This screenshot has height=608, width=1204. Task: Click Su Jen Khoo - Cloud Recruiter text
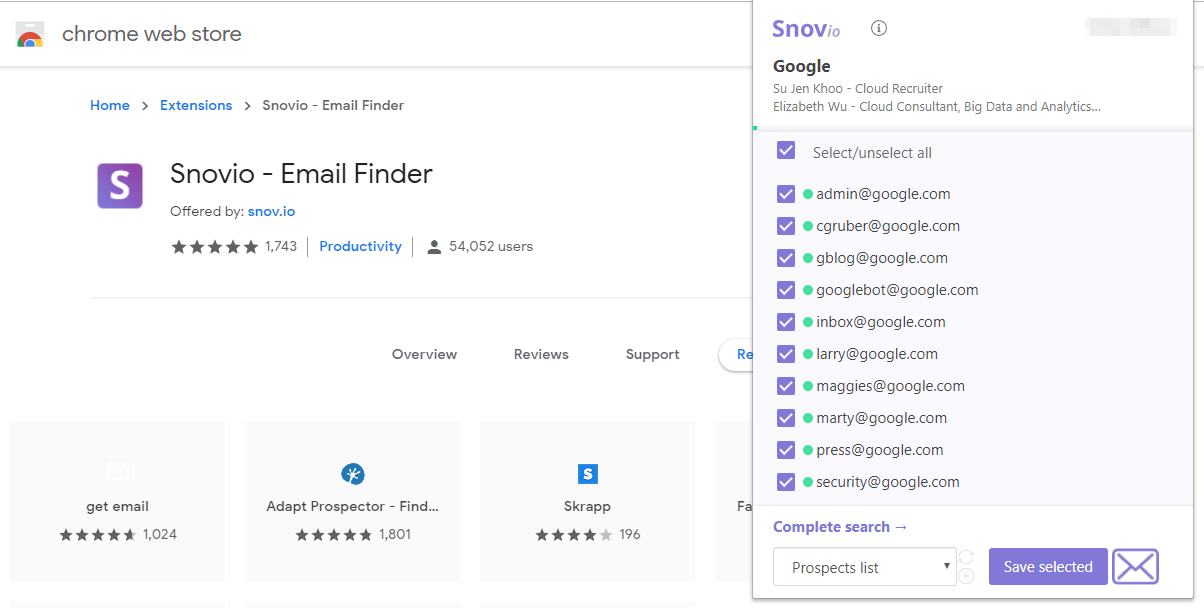[x=858, y=89]
